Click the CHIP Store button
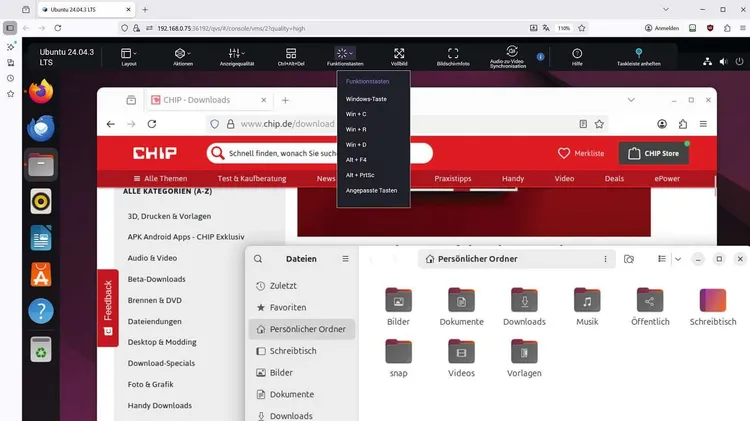 click(x=654, y=153)
